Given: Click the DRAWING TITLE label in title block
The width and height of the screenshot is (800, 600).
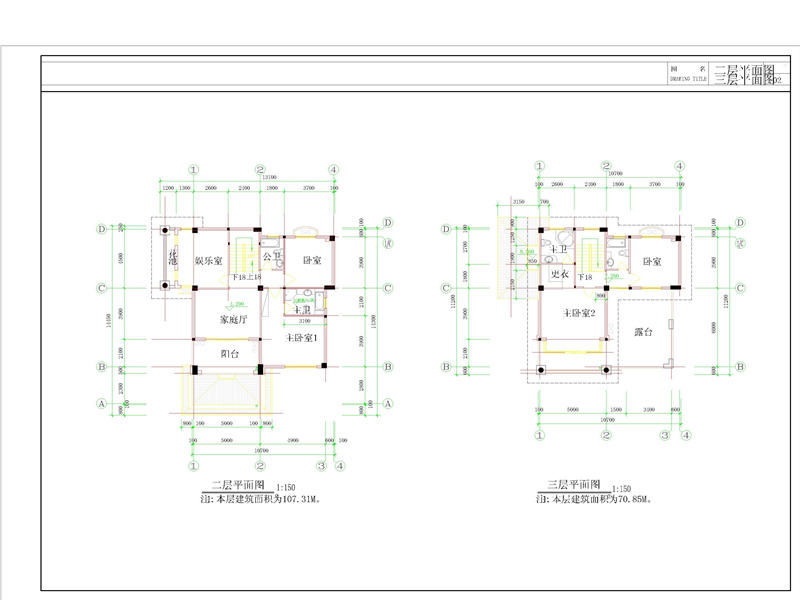Looking at the screenshot, I should (688, 77).
